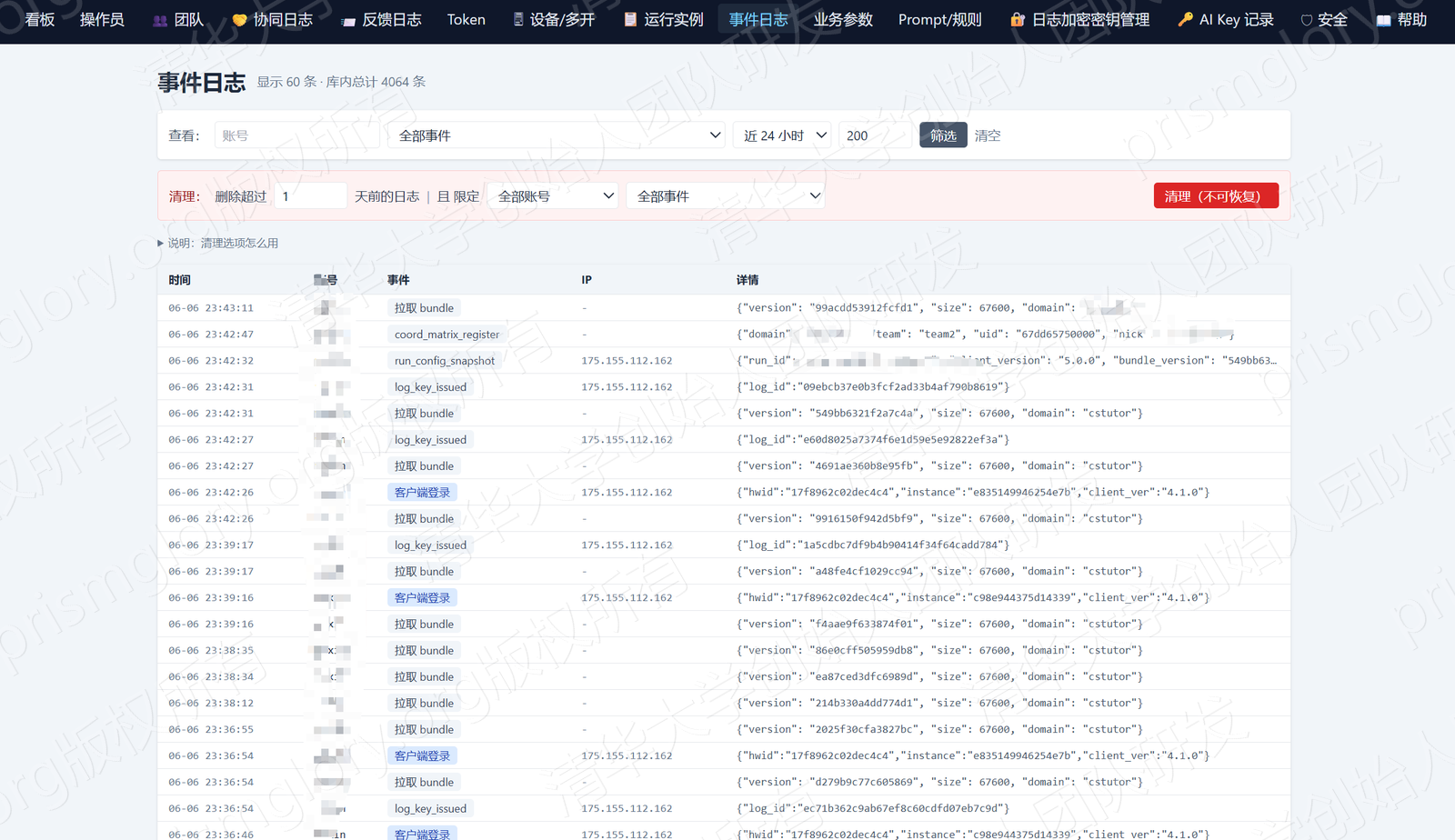This screenshot has height=840, width=1455.
Task: Click the clipboard icon beside 运行实例
Action: [x=630, y=19]
